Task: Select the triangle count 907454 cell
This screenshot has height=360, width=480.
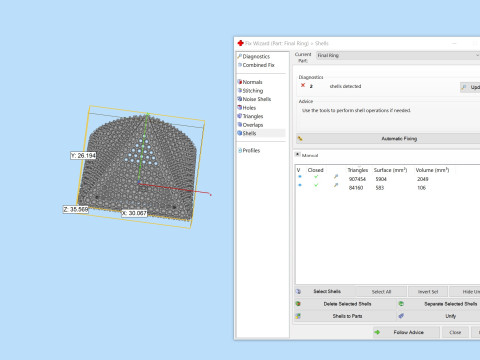Action: click(357, 179)
